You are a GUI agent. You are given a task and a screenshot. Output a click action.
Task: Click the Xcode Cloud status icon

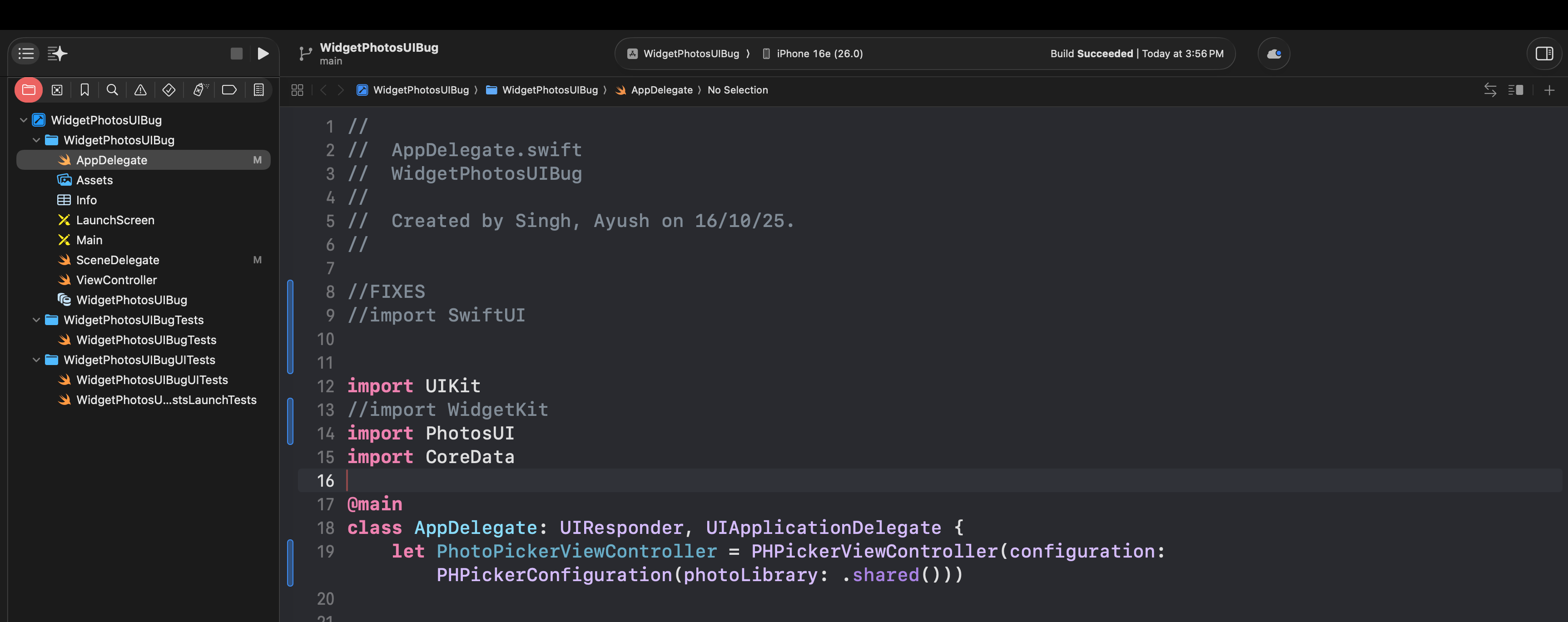[x=1273, y=54]
